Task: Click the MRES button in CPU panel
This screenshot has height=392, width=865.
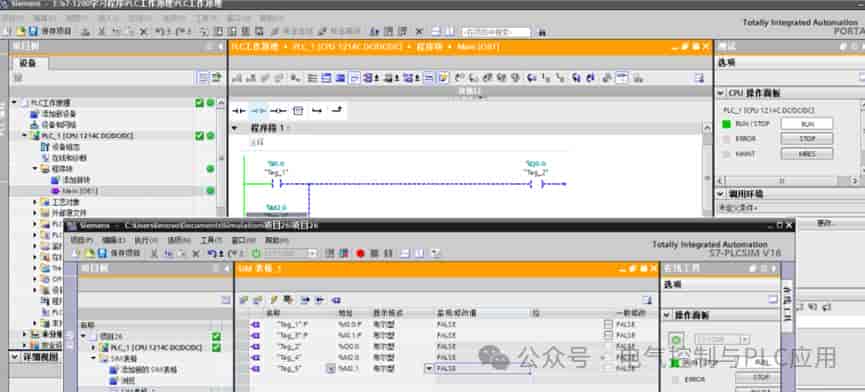Action: click(x=807, y=154)
